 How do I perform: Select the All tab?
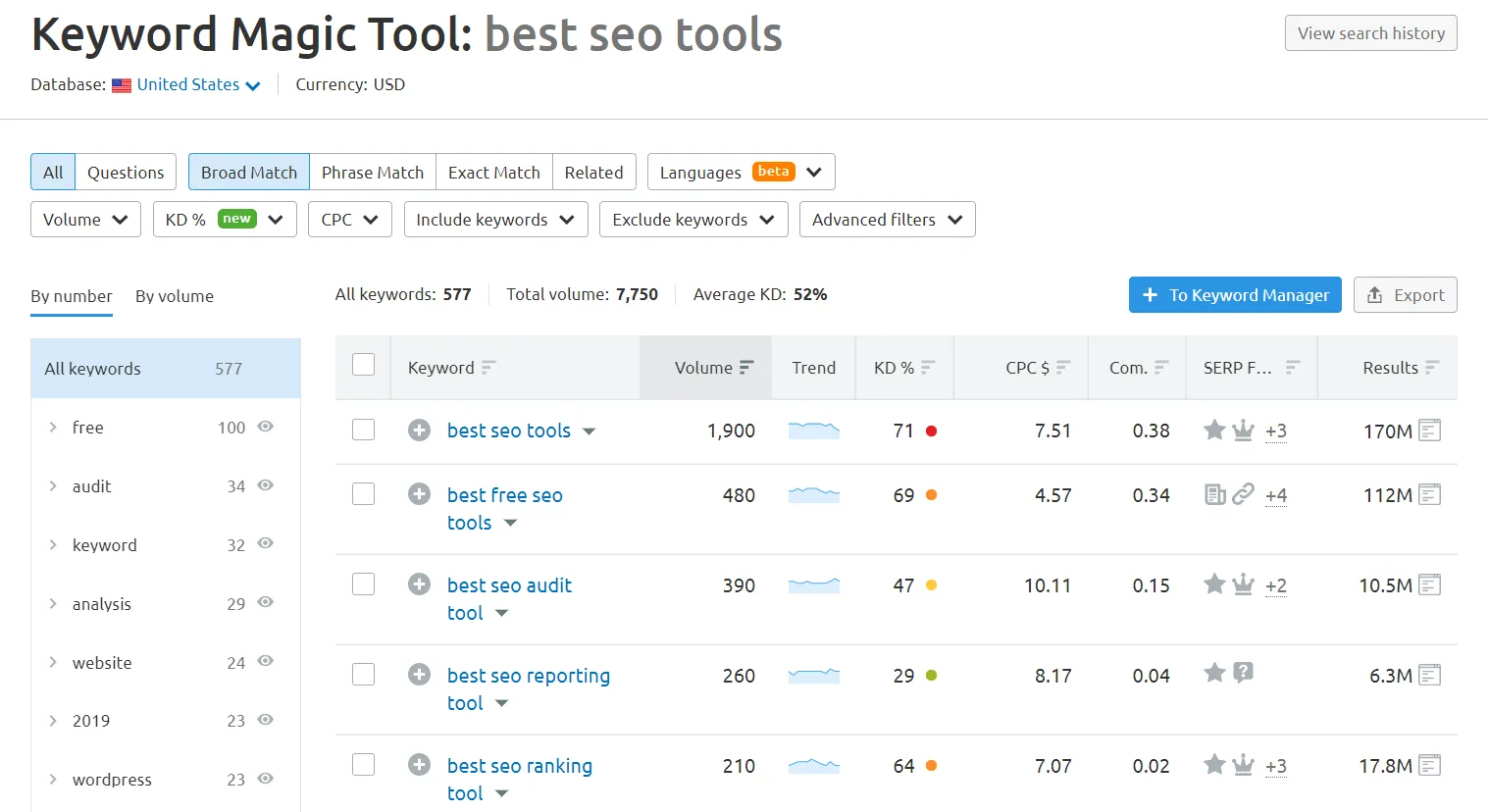pyautogui.click(x=53, y=172)
